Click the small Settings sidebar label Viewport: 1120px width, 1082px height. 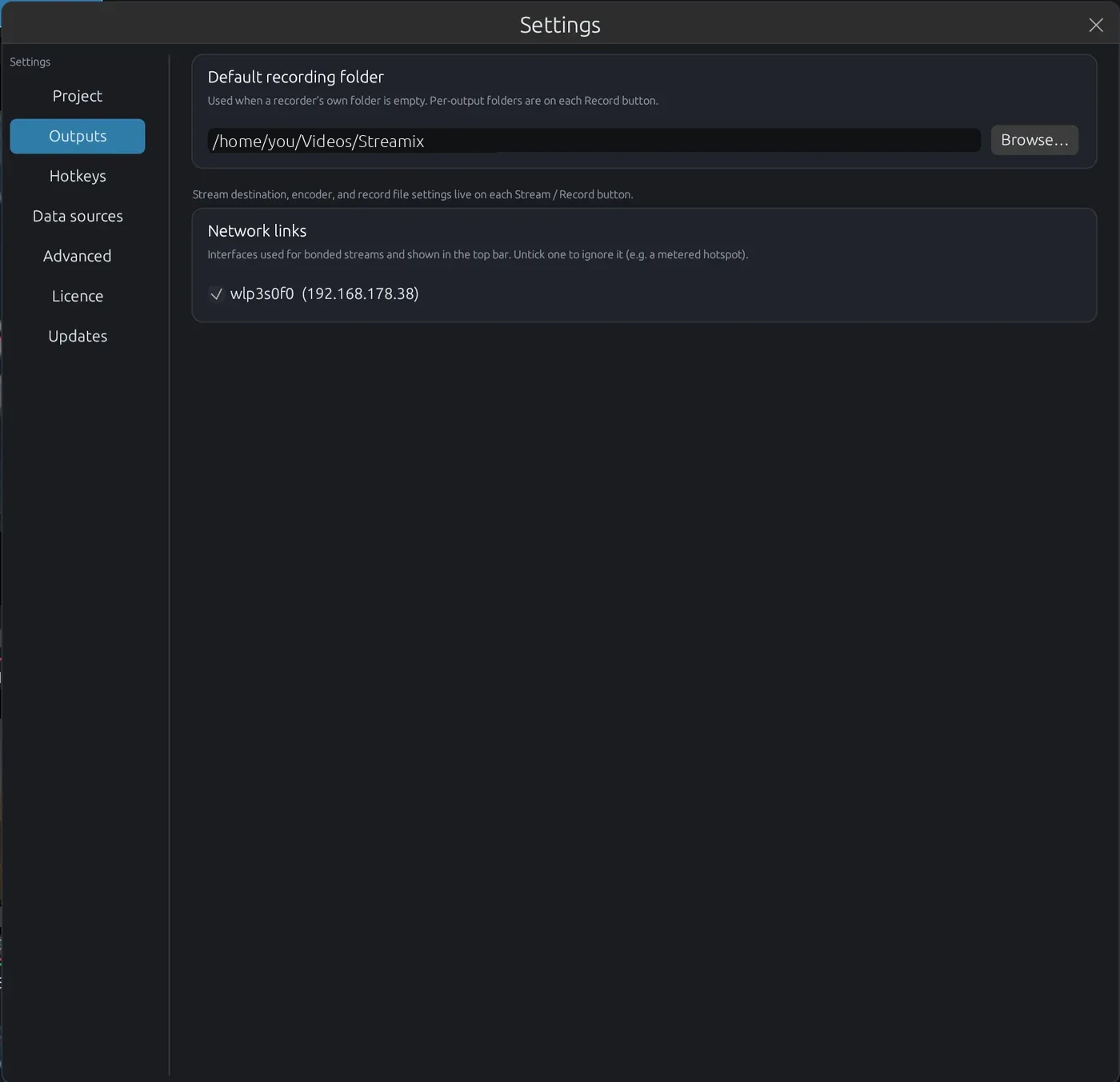coord(30,62)
